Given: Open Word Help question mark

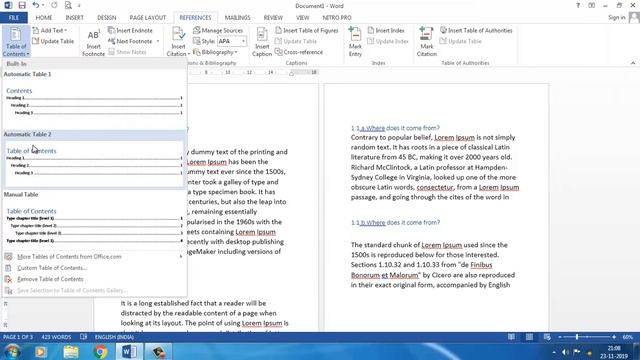Looking at the screenshot, I should (578, 6).
